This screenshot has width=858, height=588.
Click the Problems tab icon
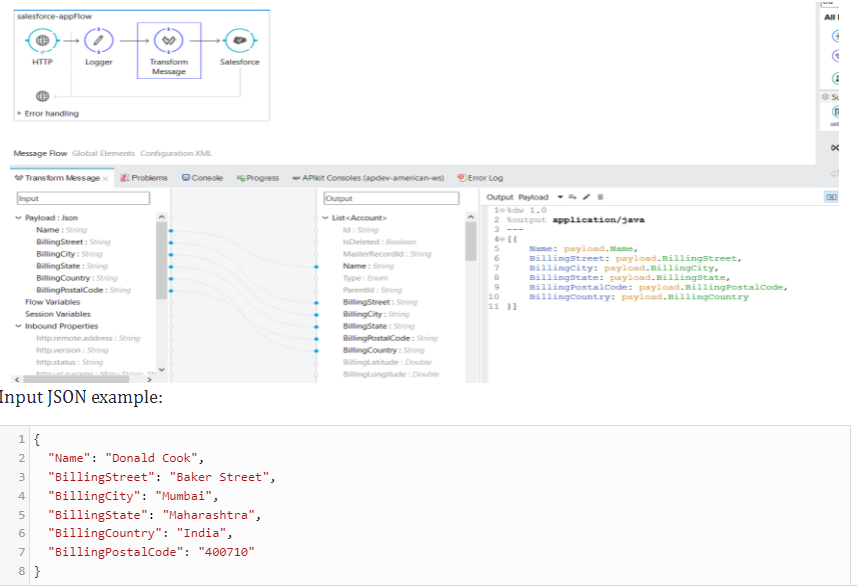coord(125,178)
